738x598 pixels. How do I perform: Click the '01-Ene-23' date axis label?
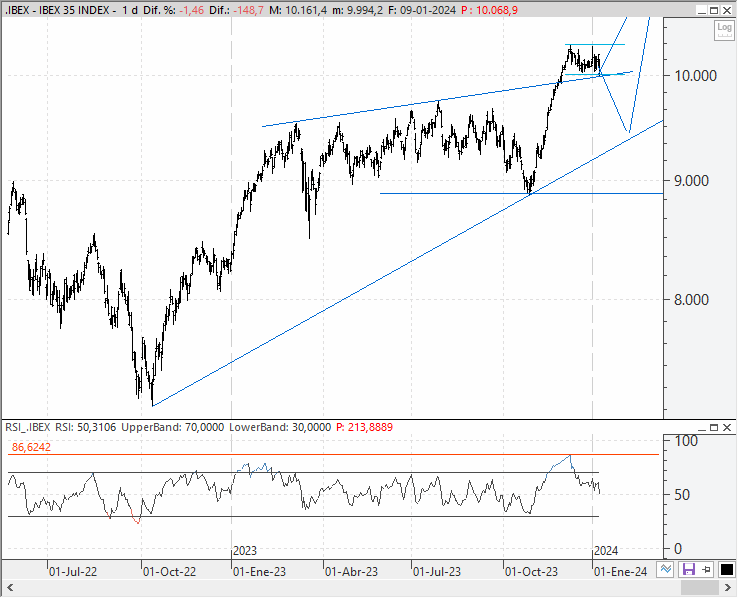(259, 572)
